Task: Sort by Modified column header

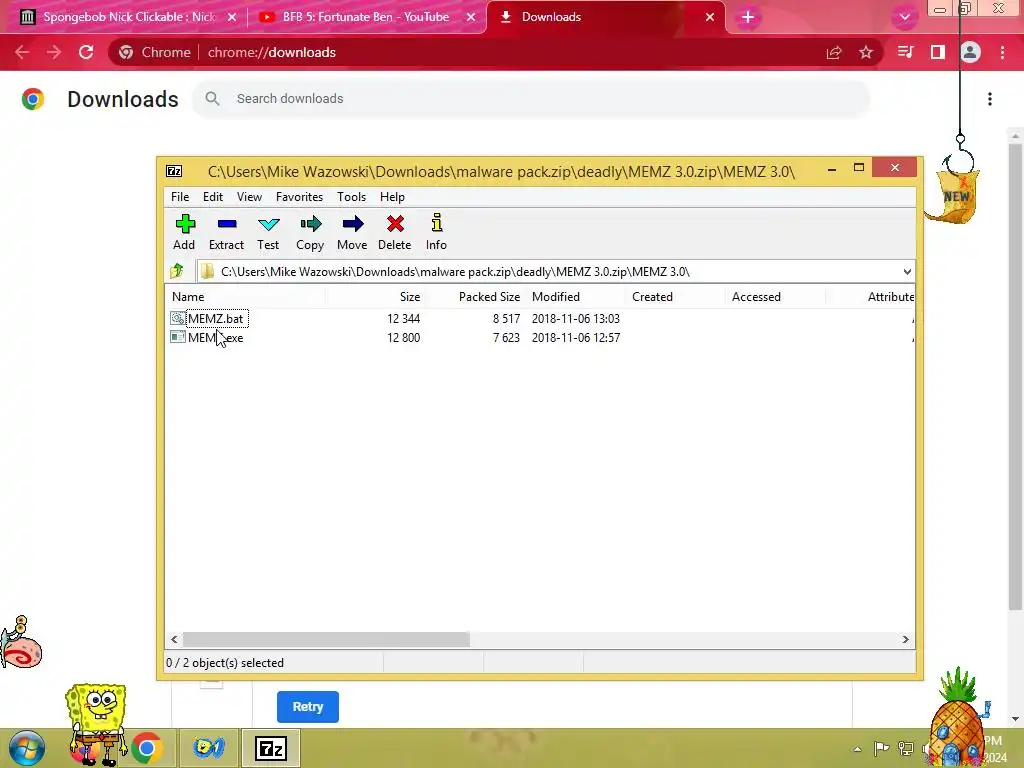Action: pyautogui.click(x=575, y=296)
